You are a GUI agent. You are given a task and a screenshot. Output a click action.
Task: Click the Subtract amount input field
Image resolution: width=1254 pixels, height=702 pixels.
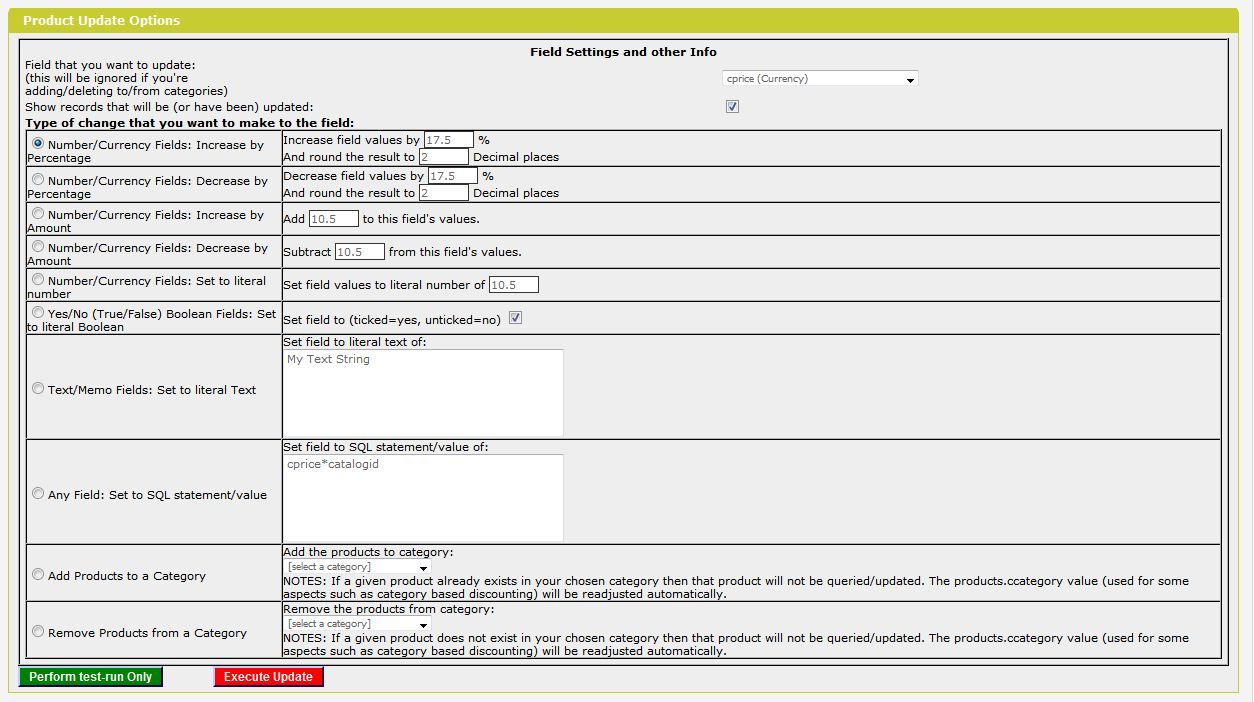tap(360, 251)
